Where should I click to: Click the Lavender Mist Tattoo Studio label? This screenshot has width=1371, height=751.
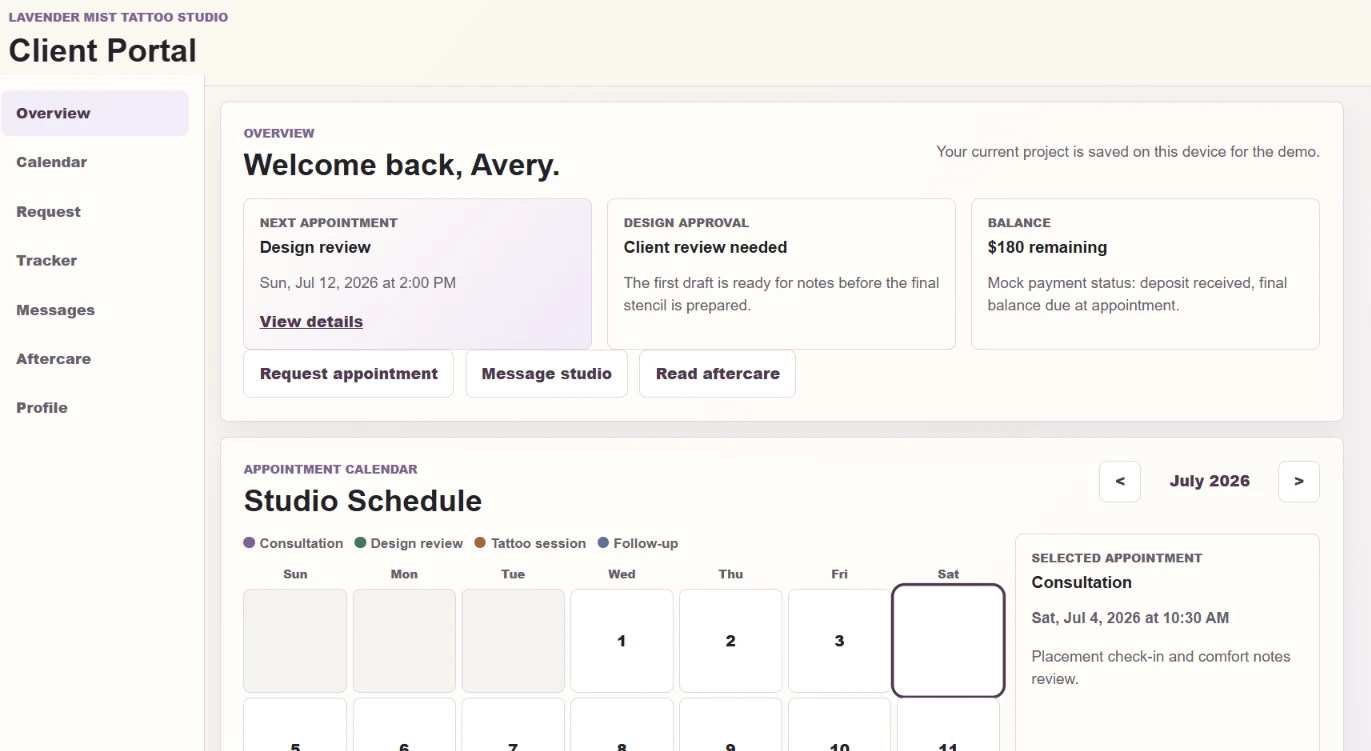118,17
